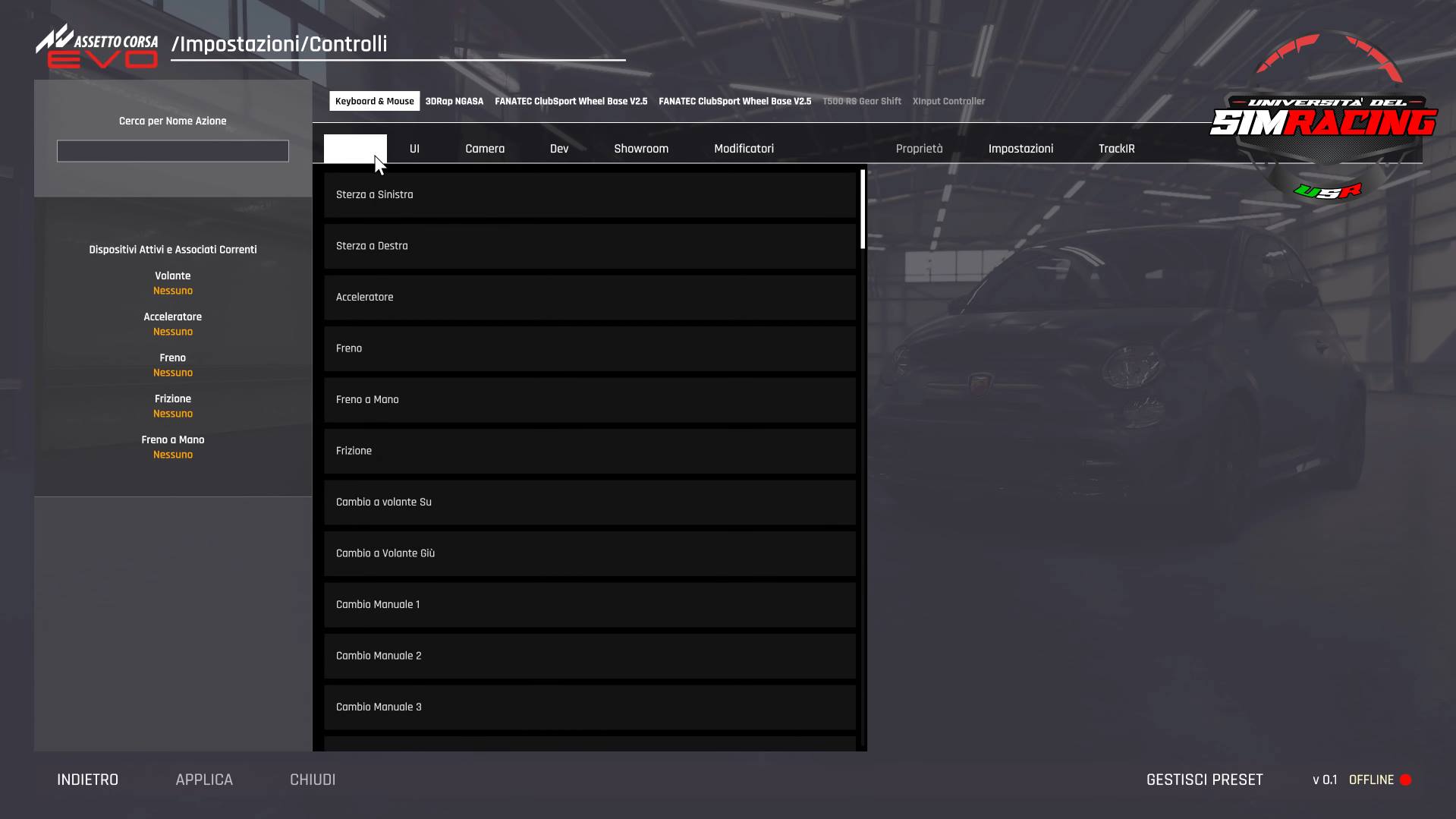Screen dimensions: 1456x819
Task: Rebind the Sterza a Sinistra action
Action: tap(590, 194)
